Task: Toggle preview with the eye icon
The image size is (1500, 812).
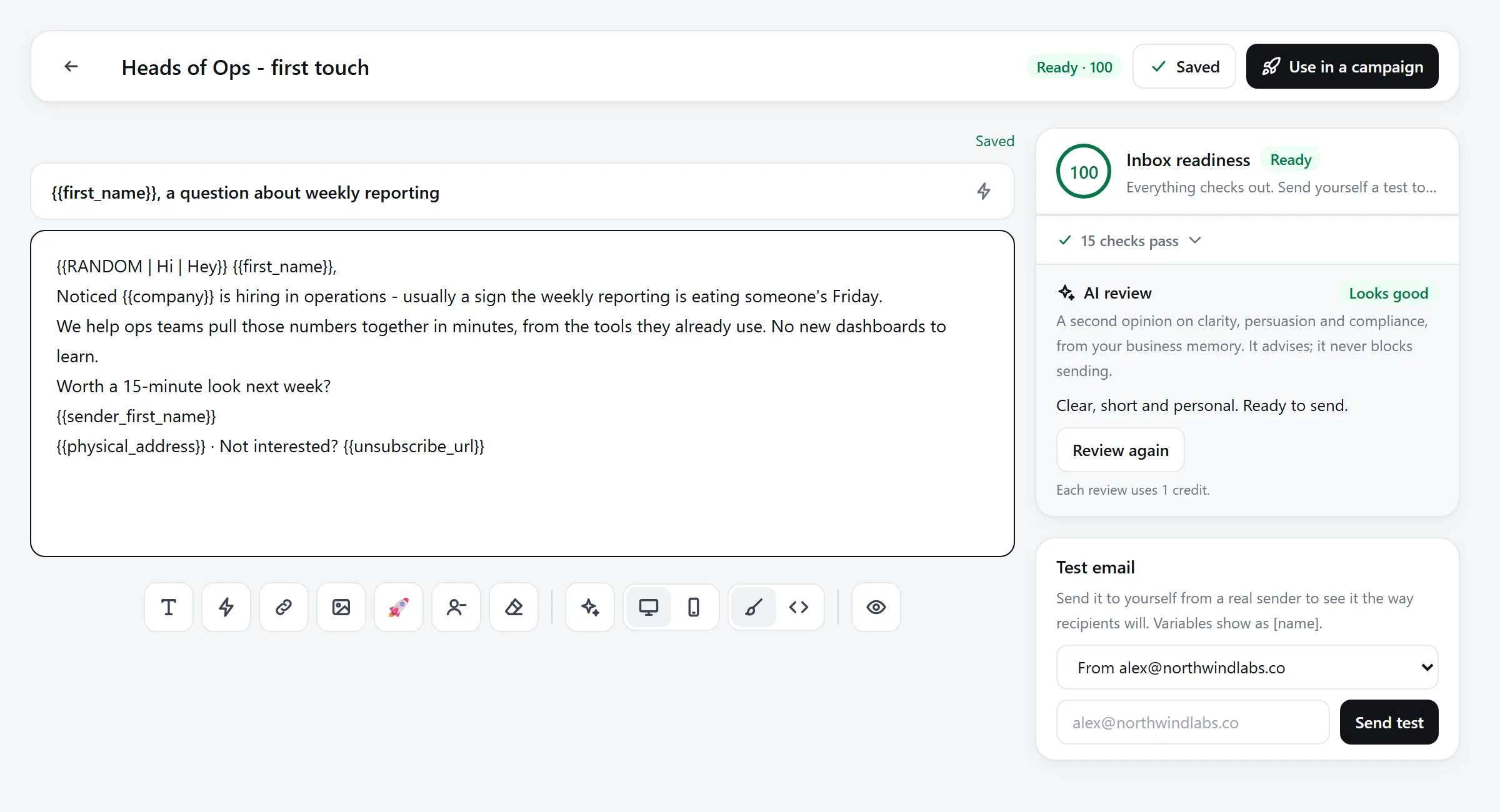Action: [876, 607]
